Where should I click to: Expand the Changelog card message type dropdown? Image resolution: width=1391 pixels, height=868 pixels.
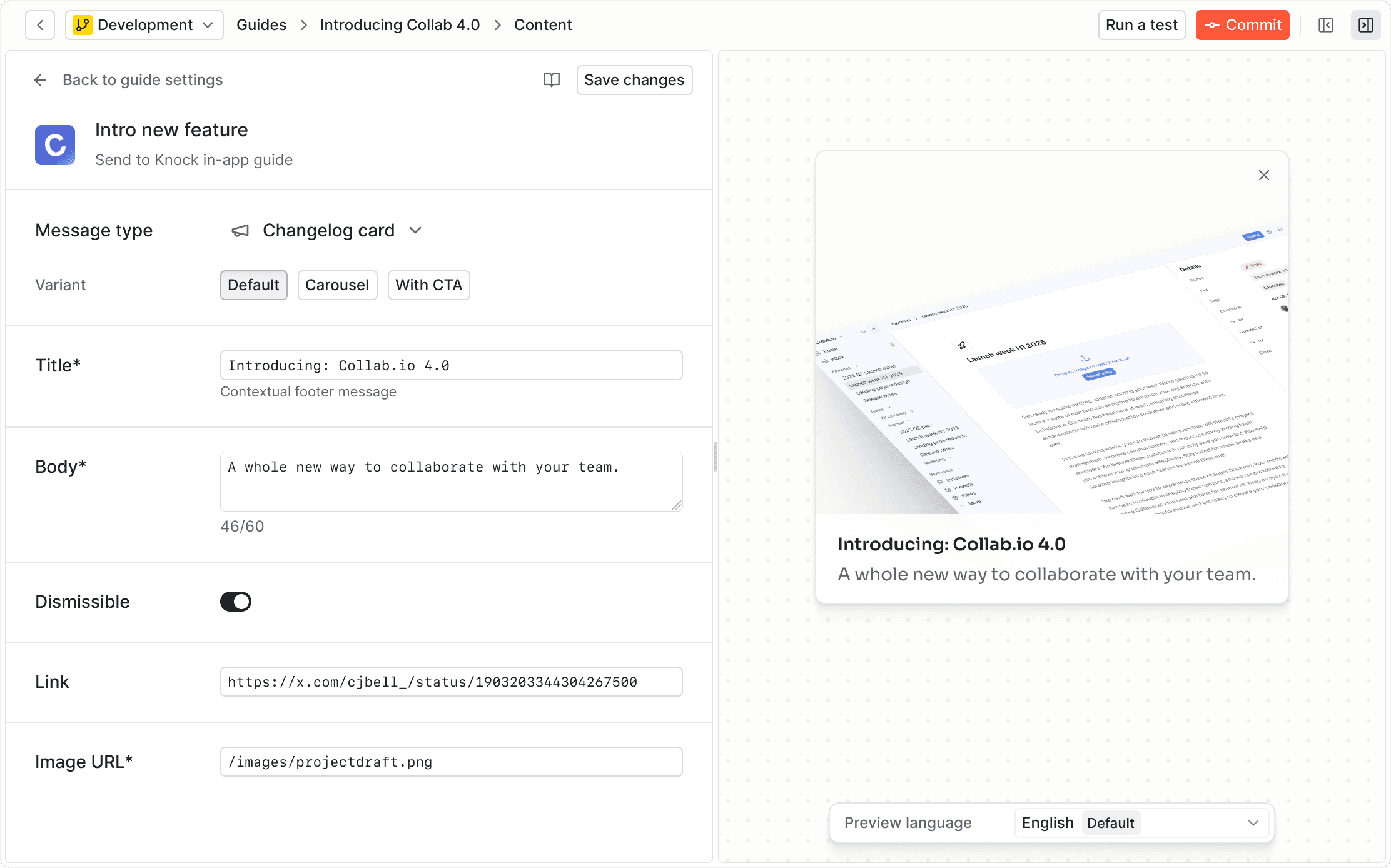point(415,231)
